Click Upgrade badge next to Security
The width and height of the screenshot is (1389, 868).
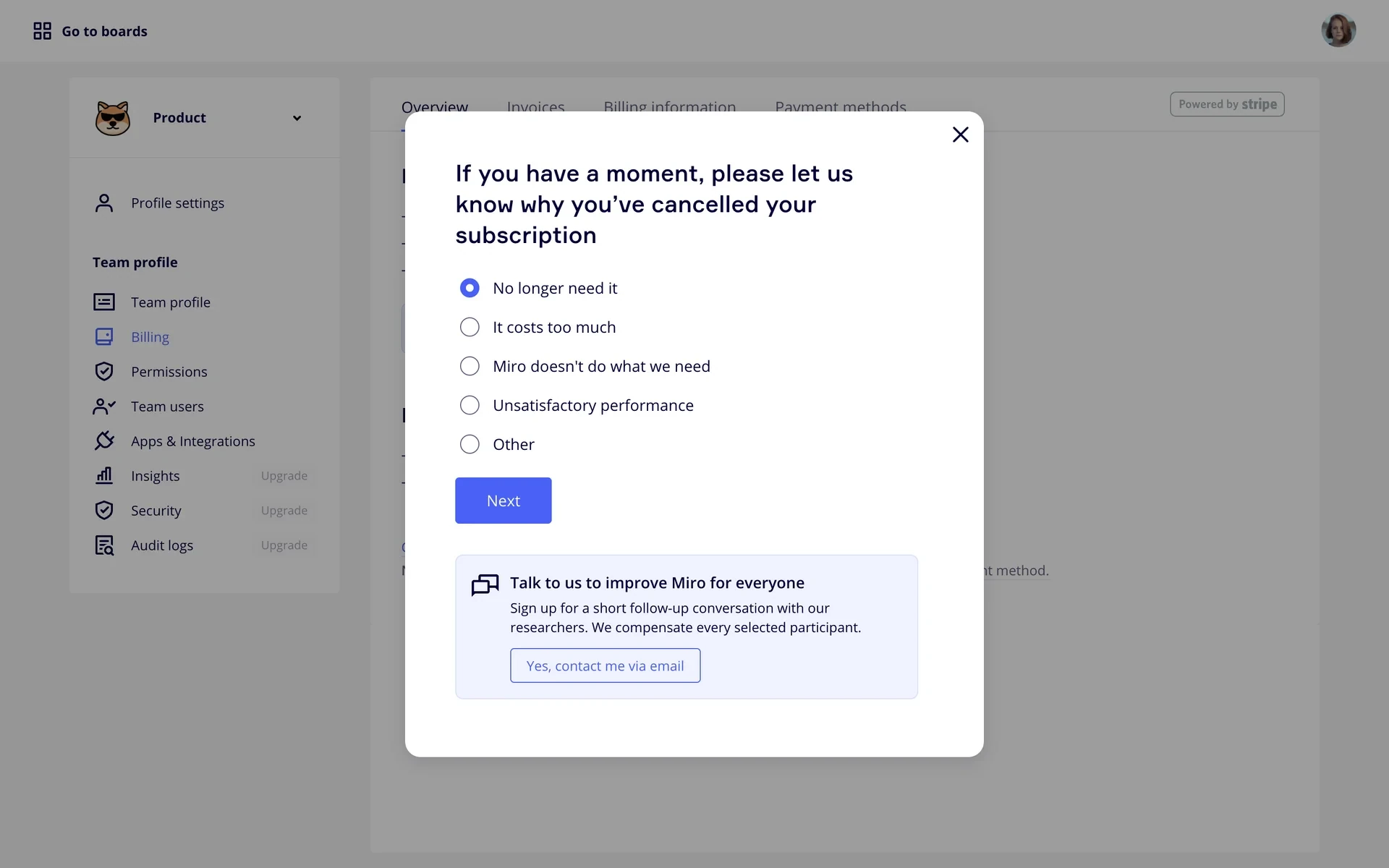point(284,511)
